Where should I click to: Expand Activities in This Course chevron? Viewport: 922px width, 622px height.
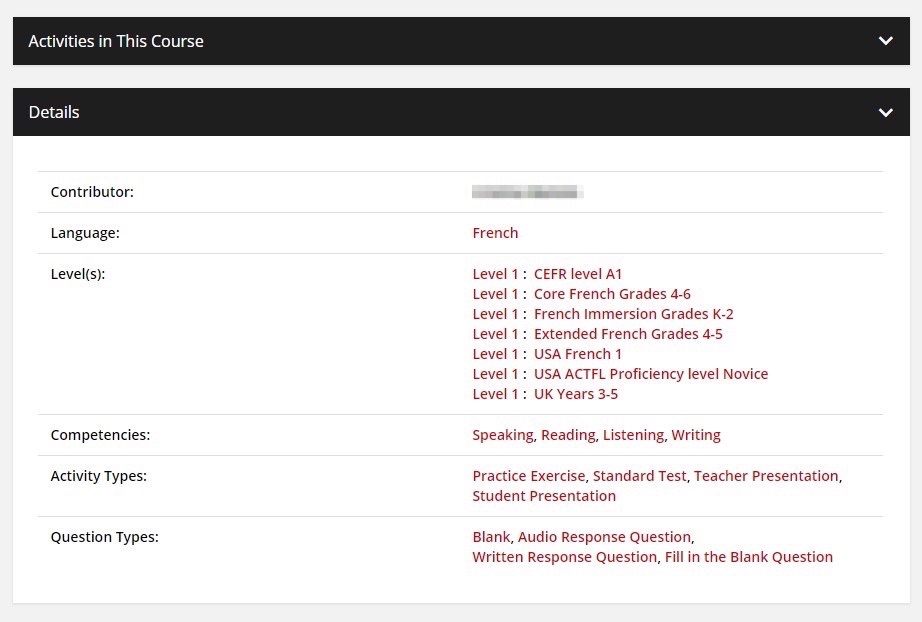(885, 41)
